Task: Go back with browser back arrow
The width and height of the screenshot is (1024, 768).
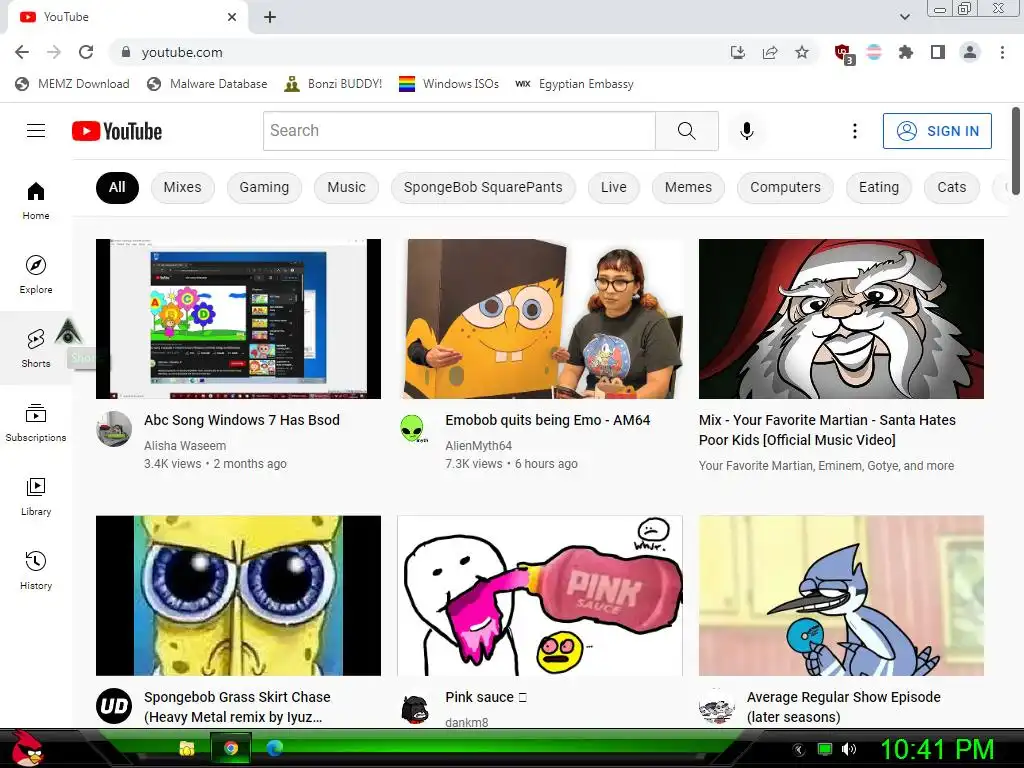Action: tap(22, 52)
